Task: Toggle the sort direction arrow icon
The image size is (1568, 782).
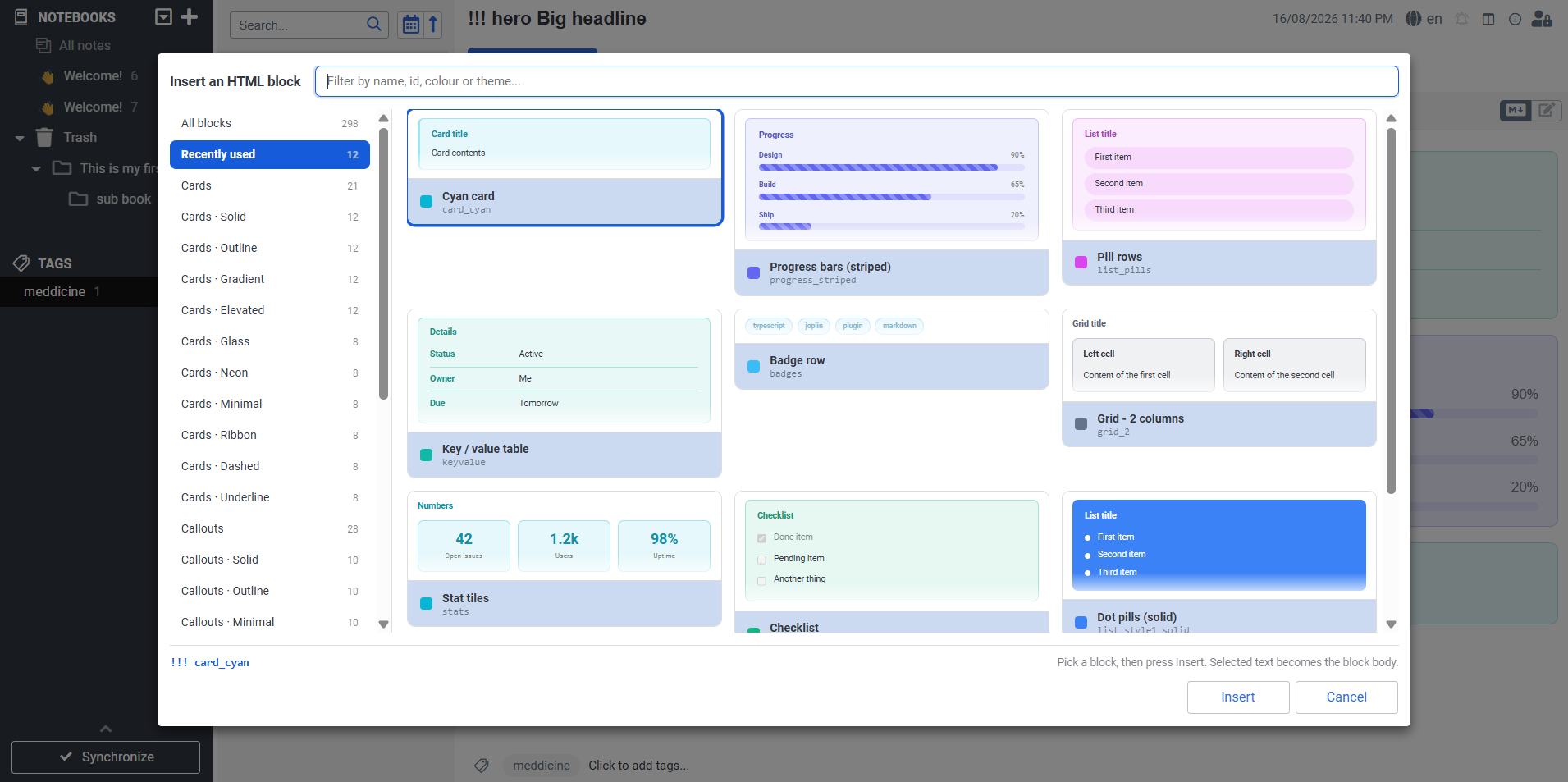Action: 433,25
